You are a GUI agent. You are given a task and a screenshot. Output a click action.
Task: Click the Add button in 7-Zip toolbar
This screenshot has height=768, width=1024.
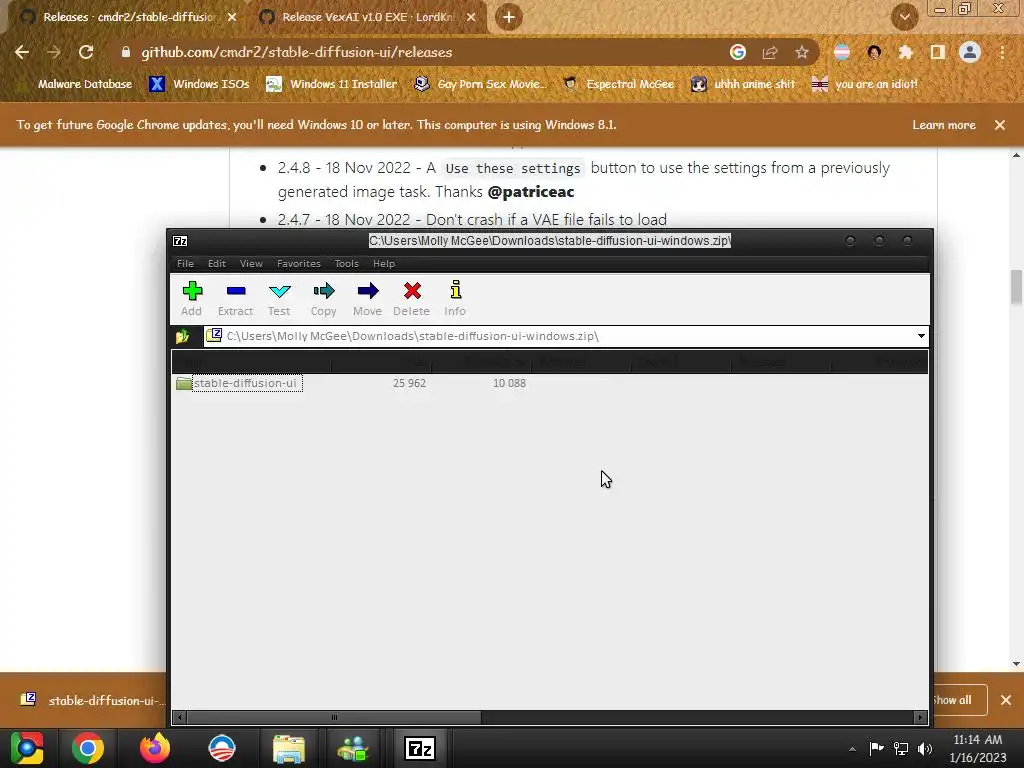(192, 298)
